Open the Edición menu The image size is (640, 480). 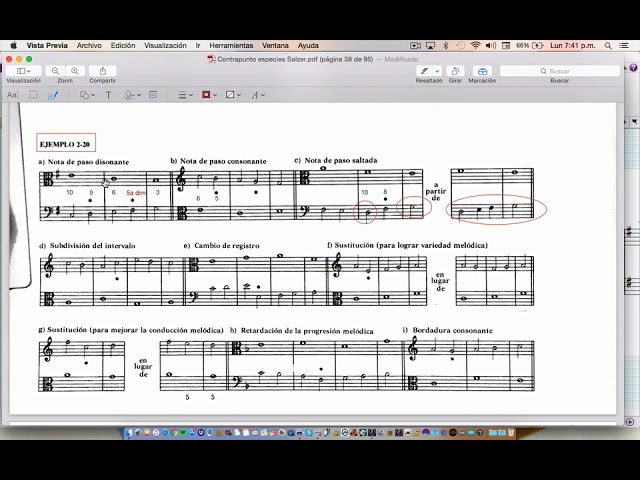point(123,45)
